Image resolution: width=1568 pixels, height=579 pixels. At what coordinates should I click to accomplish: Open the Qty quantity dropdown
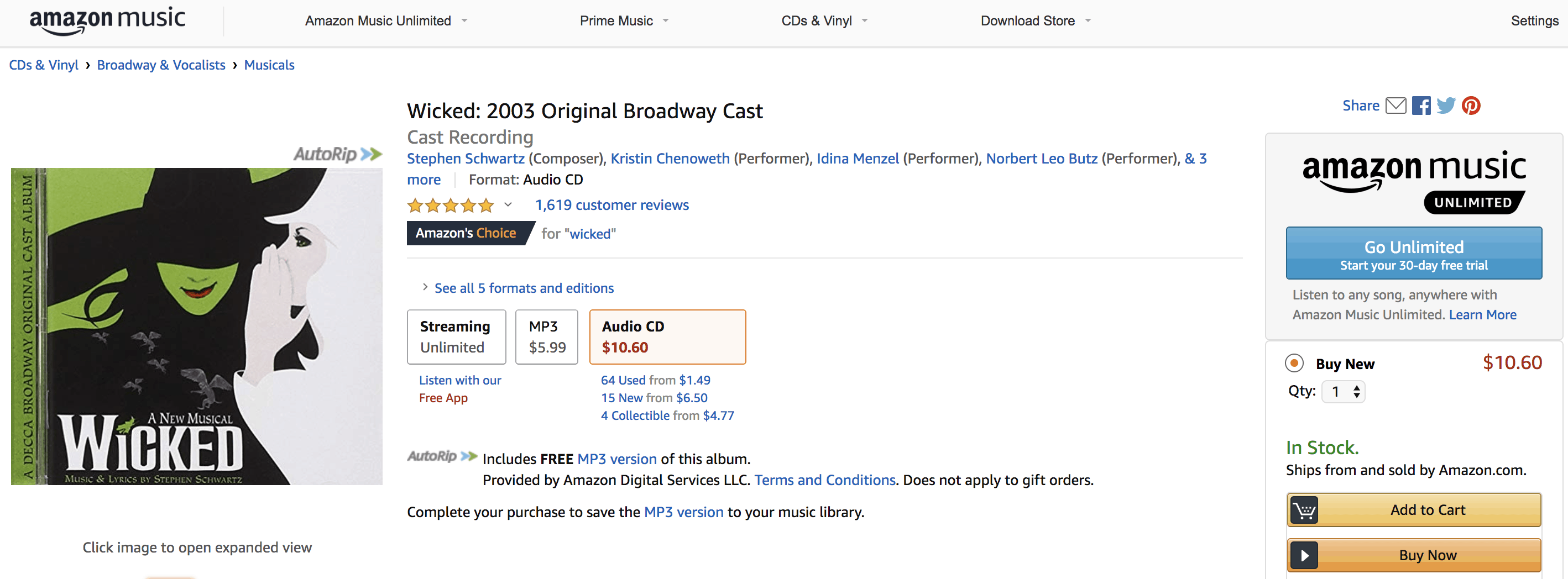(1344, 392)
